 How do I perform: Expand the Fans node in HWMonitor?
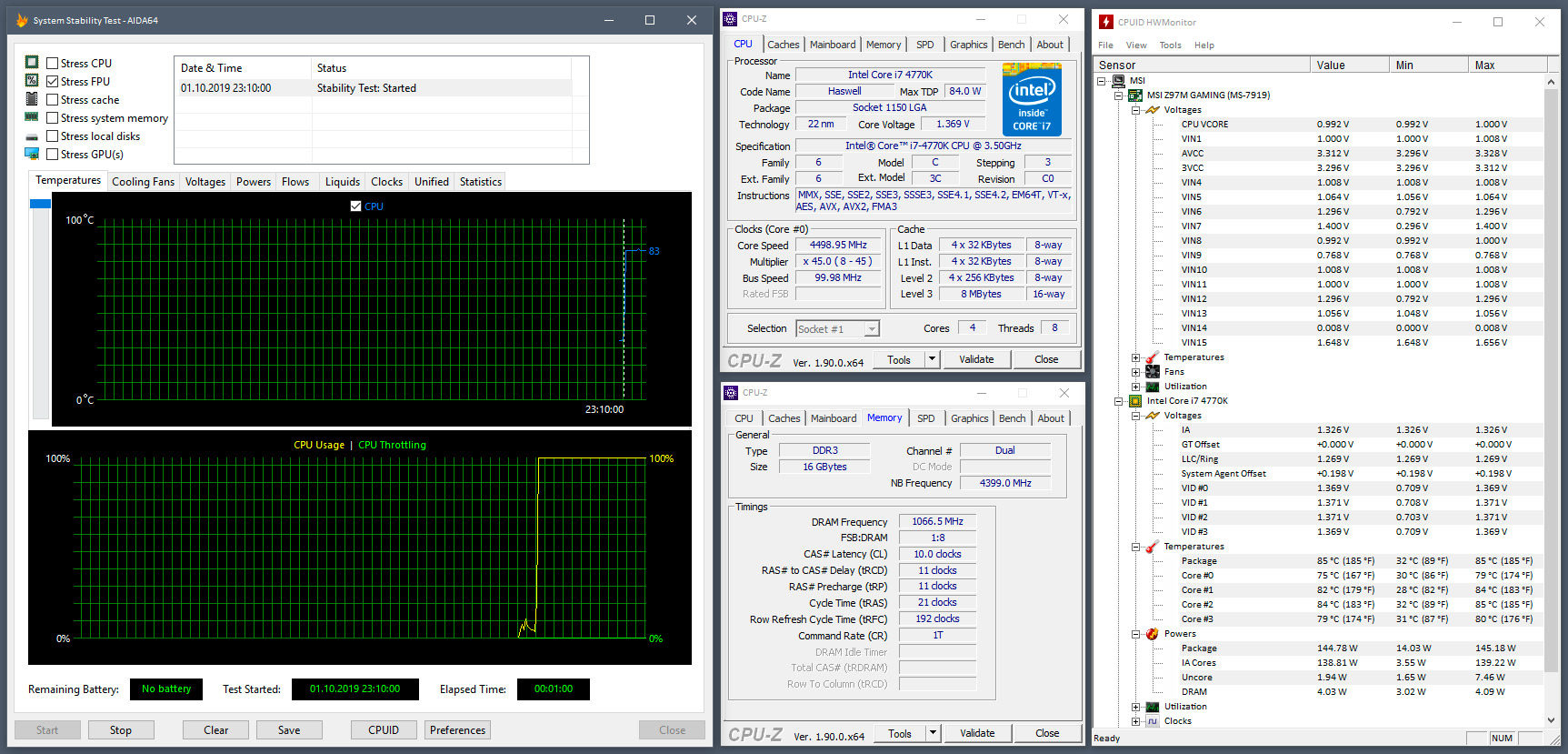1135,371
